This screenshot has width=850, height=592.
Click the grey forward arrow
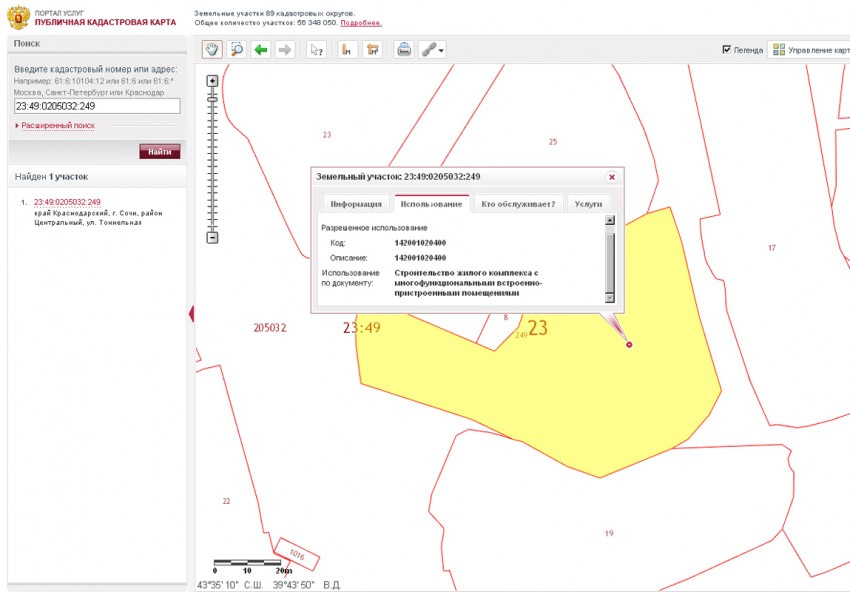[x=285, y=50]
